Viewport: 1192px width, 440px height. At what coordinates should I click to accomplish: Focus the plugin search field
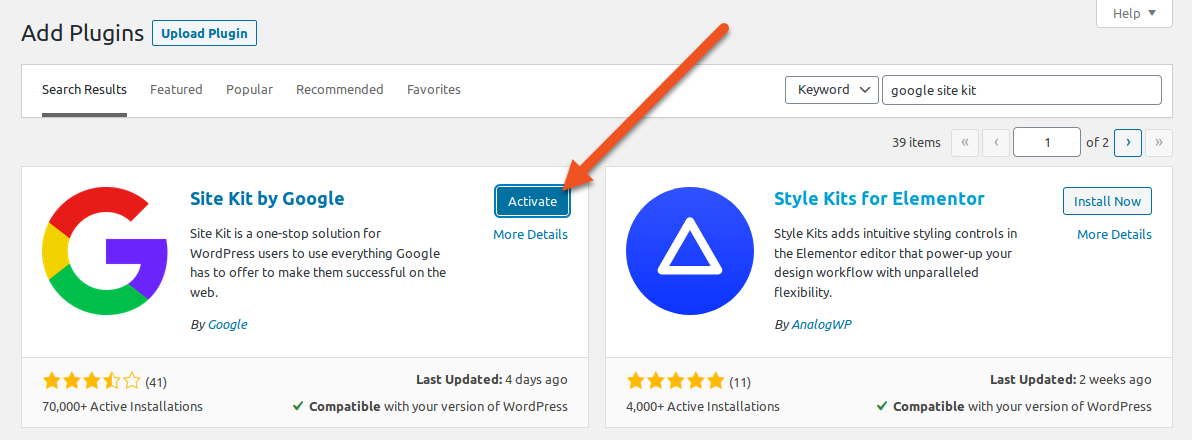click(x=1022, y=90)
